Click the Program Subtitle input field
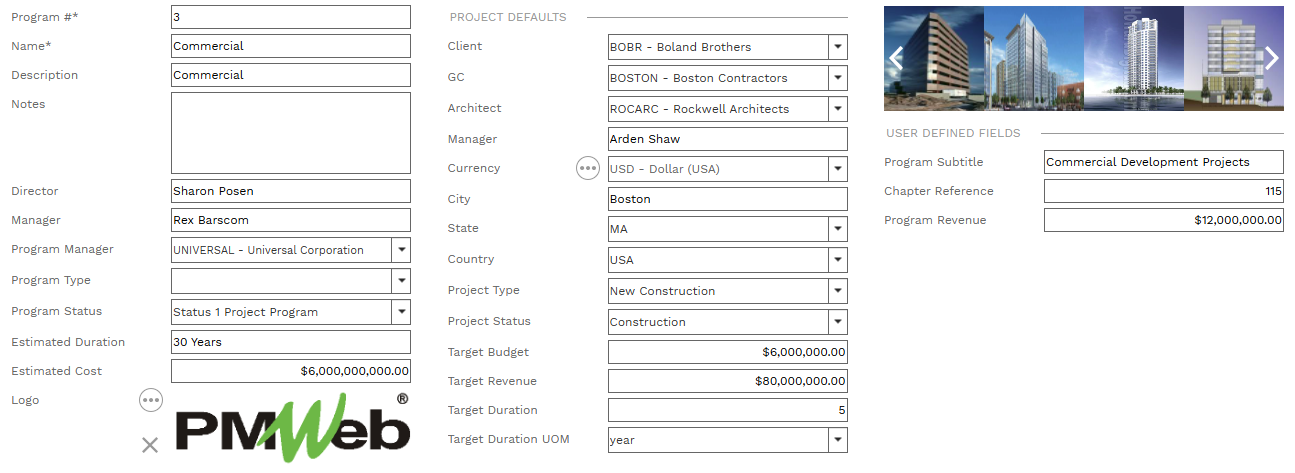 coord(1163,162)
